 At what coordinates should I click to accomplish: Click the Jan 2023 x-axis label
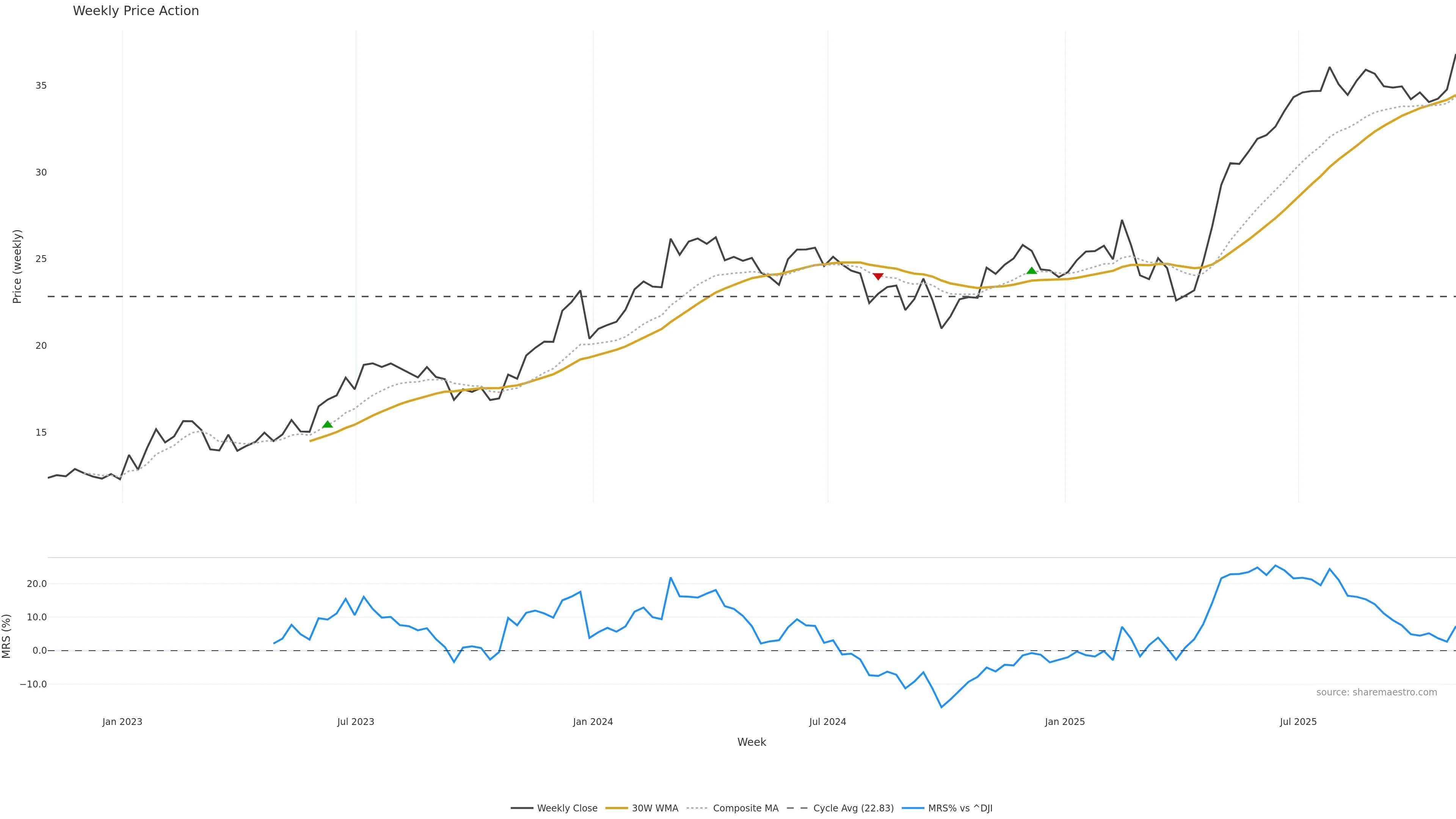tap(122, 722)
